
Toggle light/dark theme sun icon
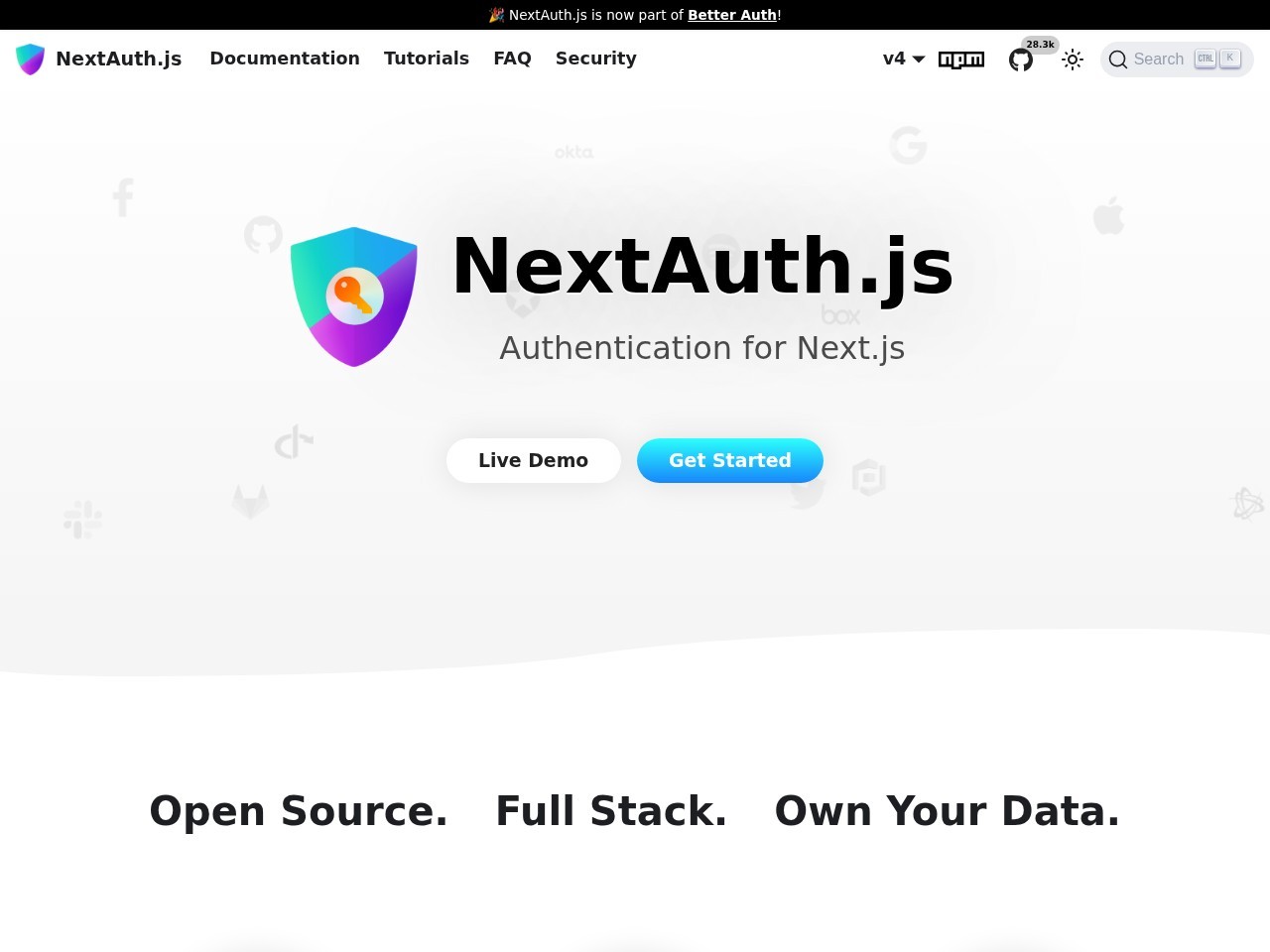pyautogui.click(x=1073, y=59)
